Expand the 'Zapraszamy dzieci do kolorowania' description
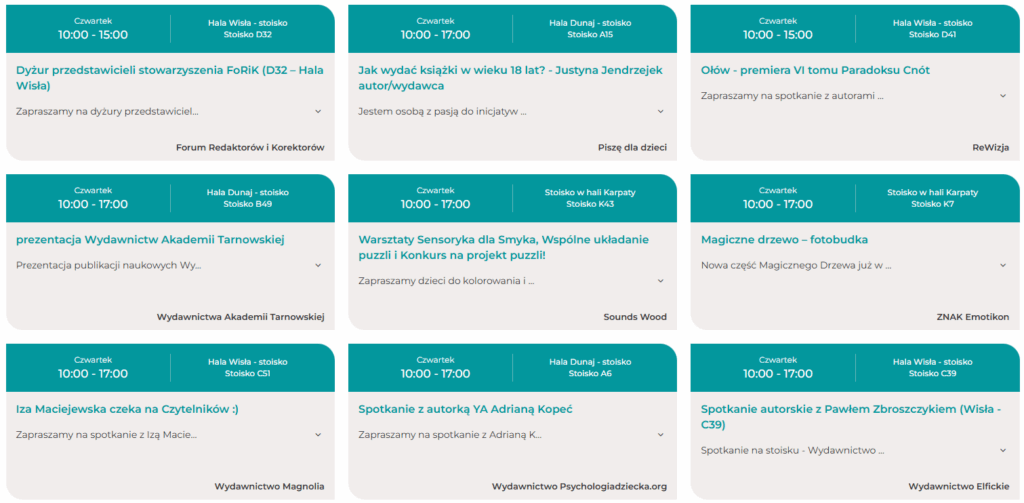Screen dimensions: 1024x503 (660, 281)
